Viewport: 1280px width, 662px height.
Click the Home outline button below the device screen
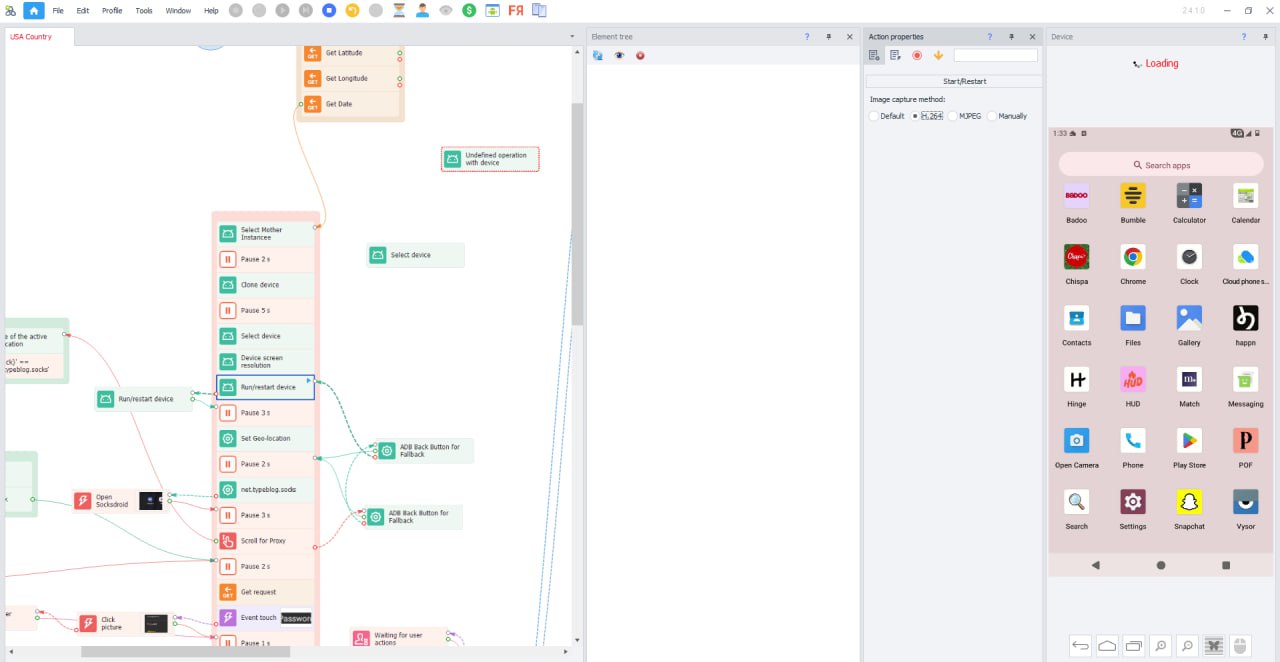click(1107, 646)
